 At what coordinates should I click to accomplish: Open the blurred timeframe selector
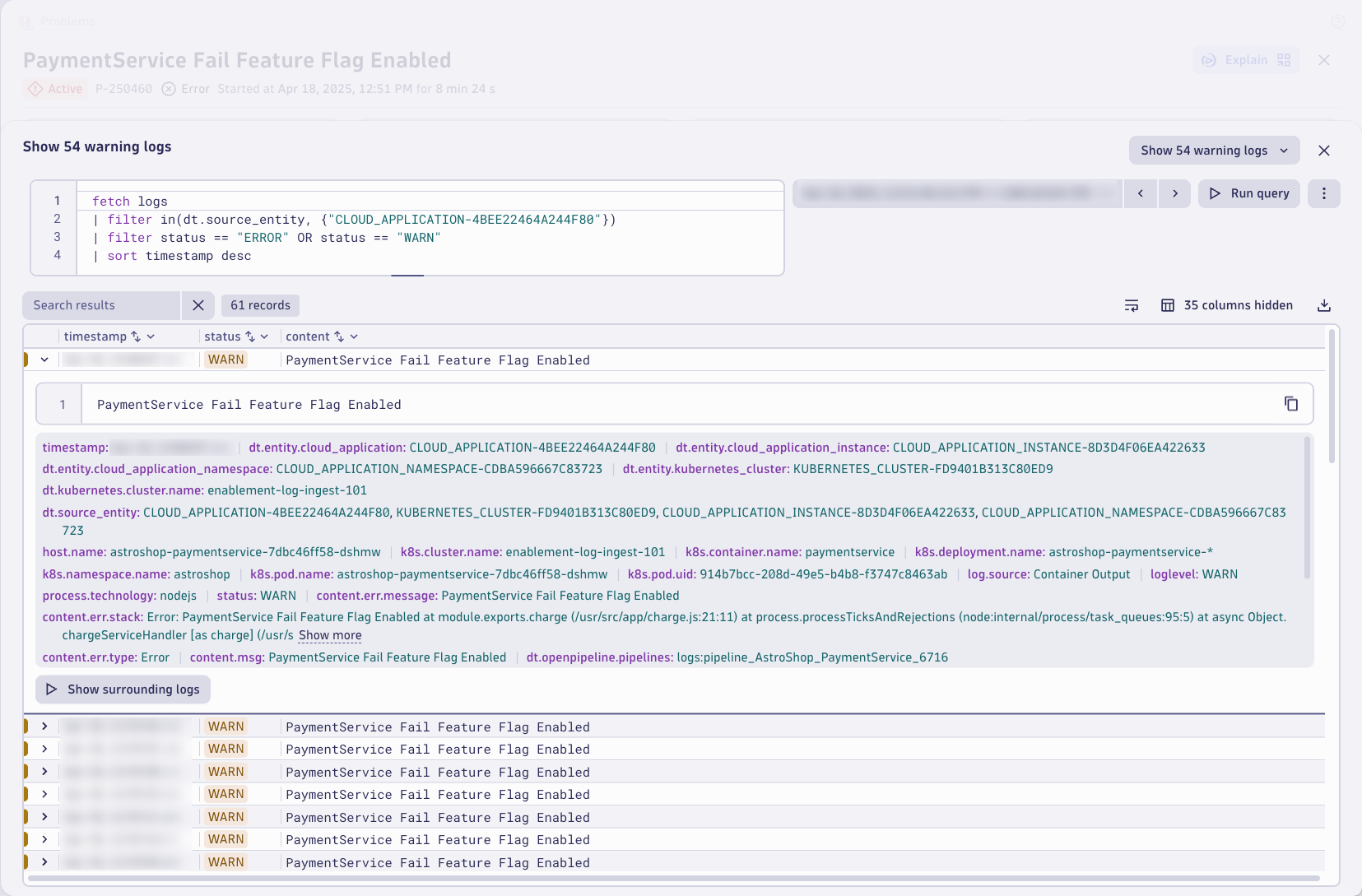(x=957, y=193)
